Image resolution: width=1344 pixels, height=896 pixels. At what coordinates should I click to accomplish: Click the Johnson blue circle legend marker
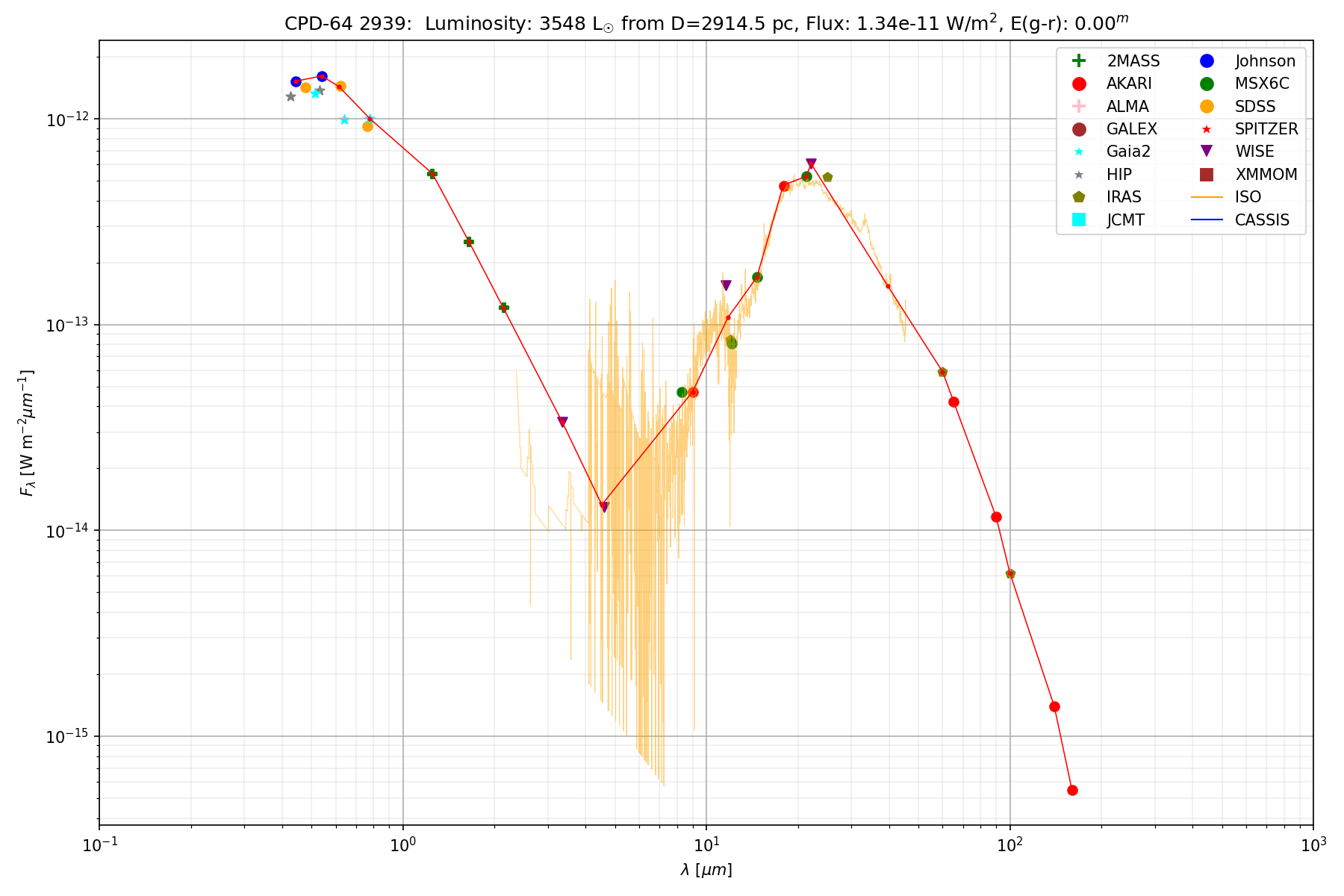(1207, 61)
